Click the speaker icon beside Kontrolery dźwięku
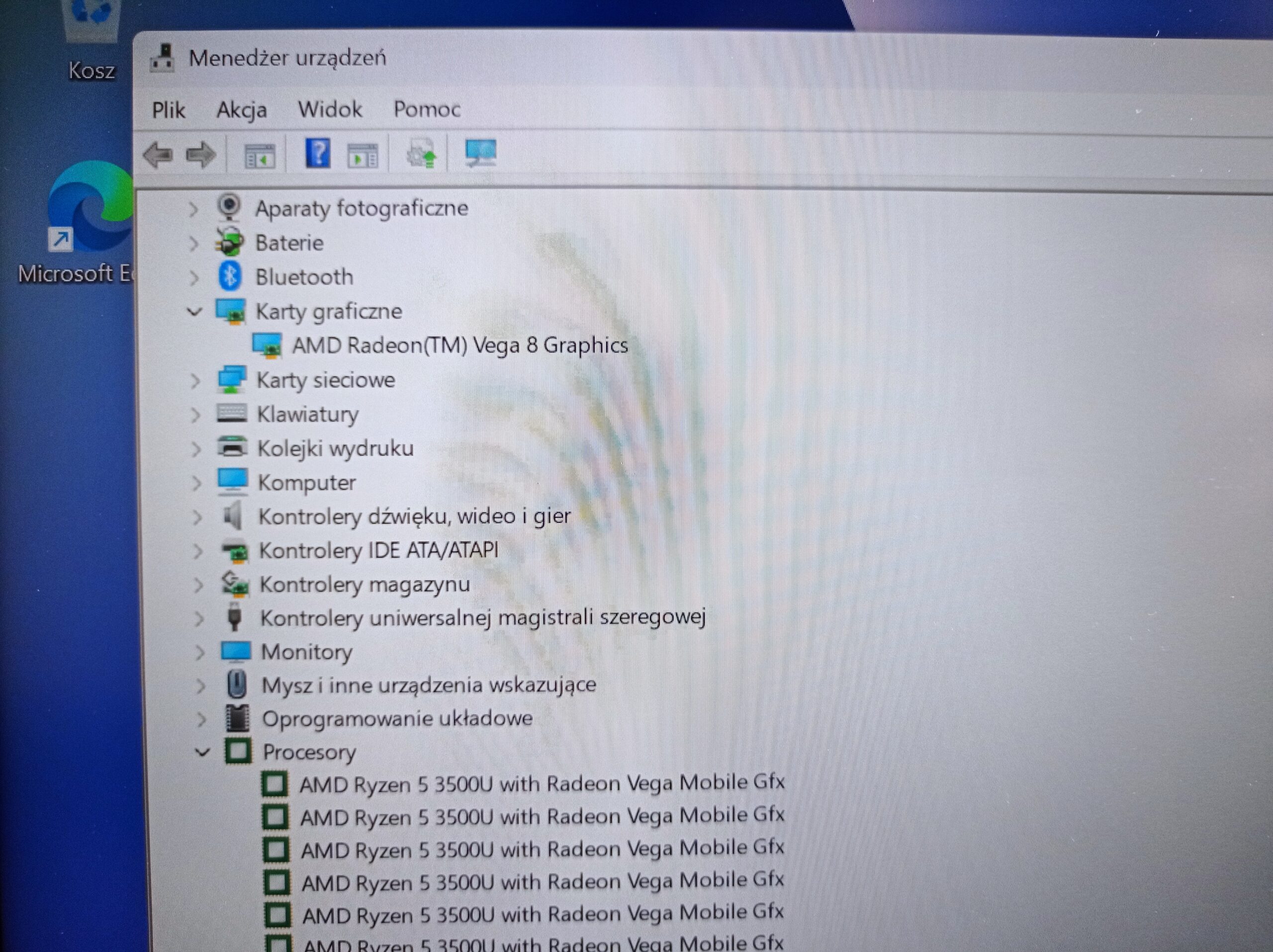Screen dimensions: 1273x952 click(233, 516)
